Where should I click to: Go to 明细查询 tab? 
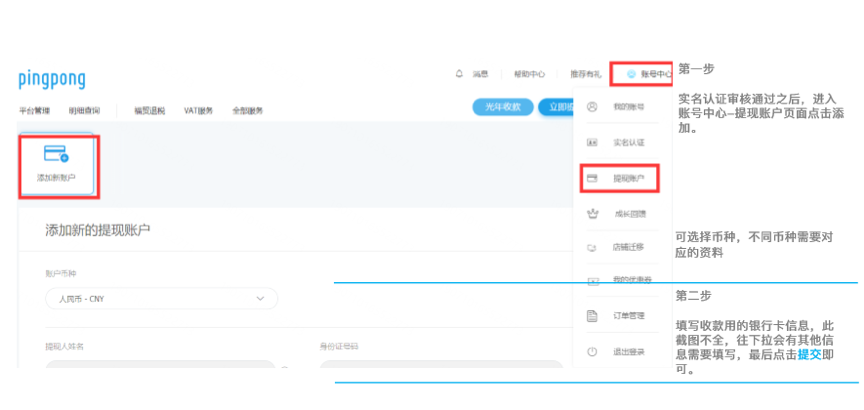[x=84, y=111]
